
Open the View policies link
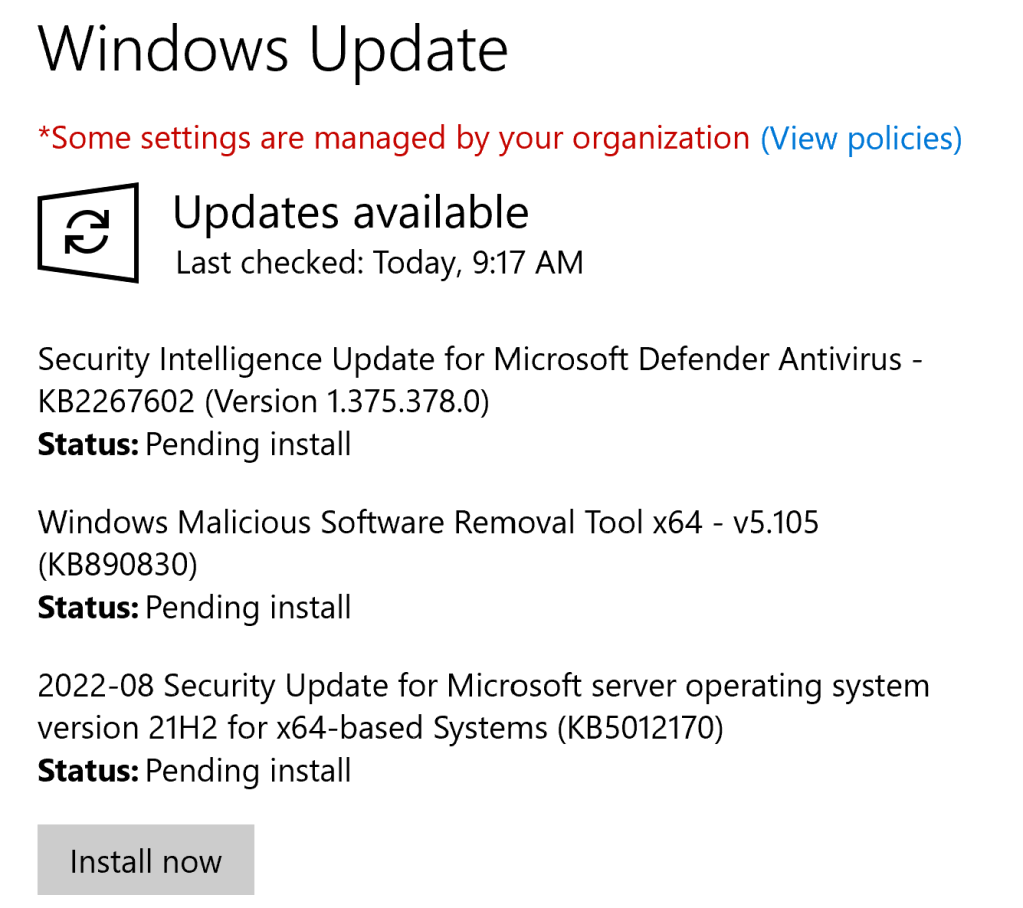[861, 138]
